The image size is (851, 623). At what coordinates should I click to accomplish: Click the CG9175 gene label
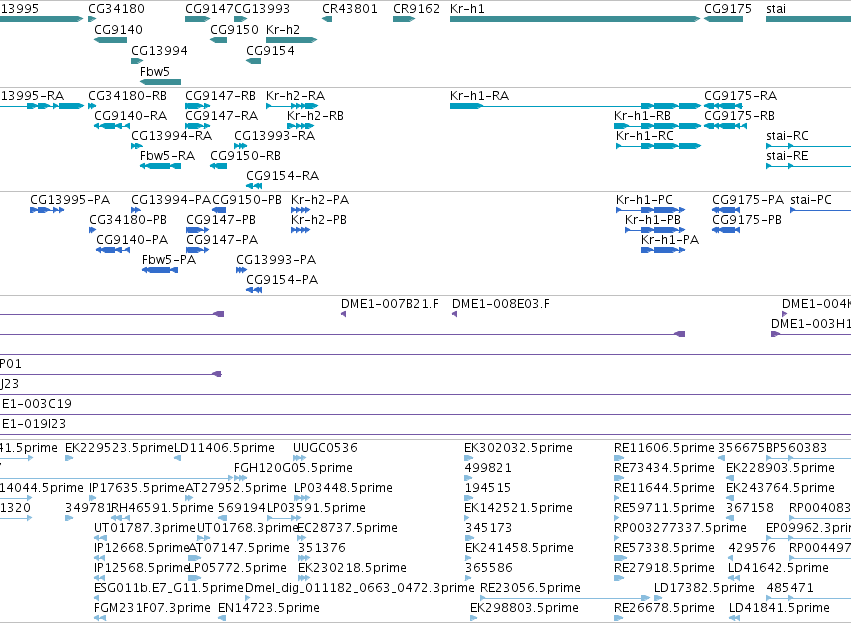coord(728,9)
